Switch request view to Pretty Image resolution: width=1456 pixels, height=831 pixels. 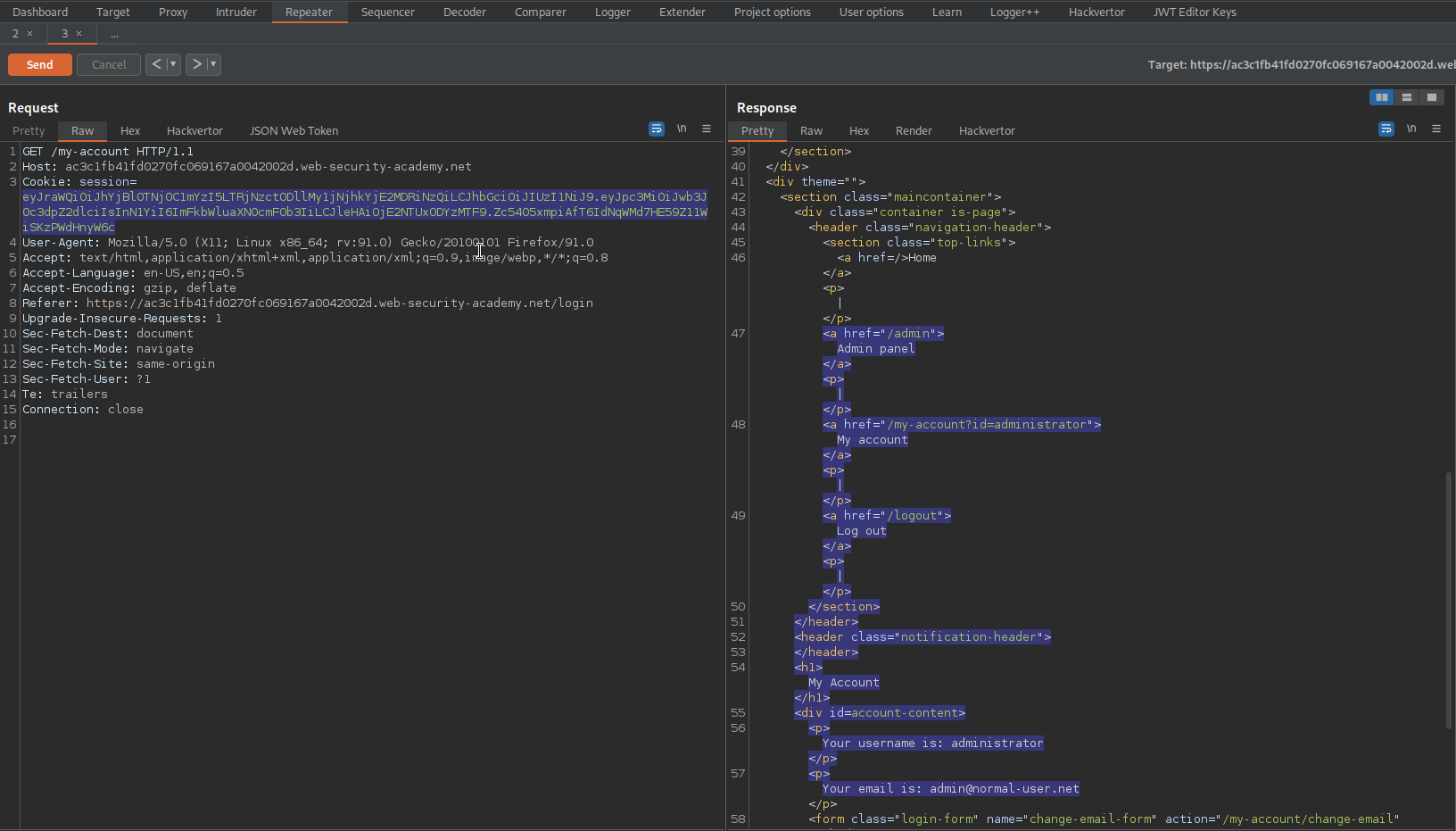(29, 130)
